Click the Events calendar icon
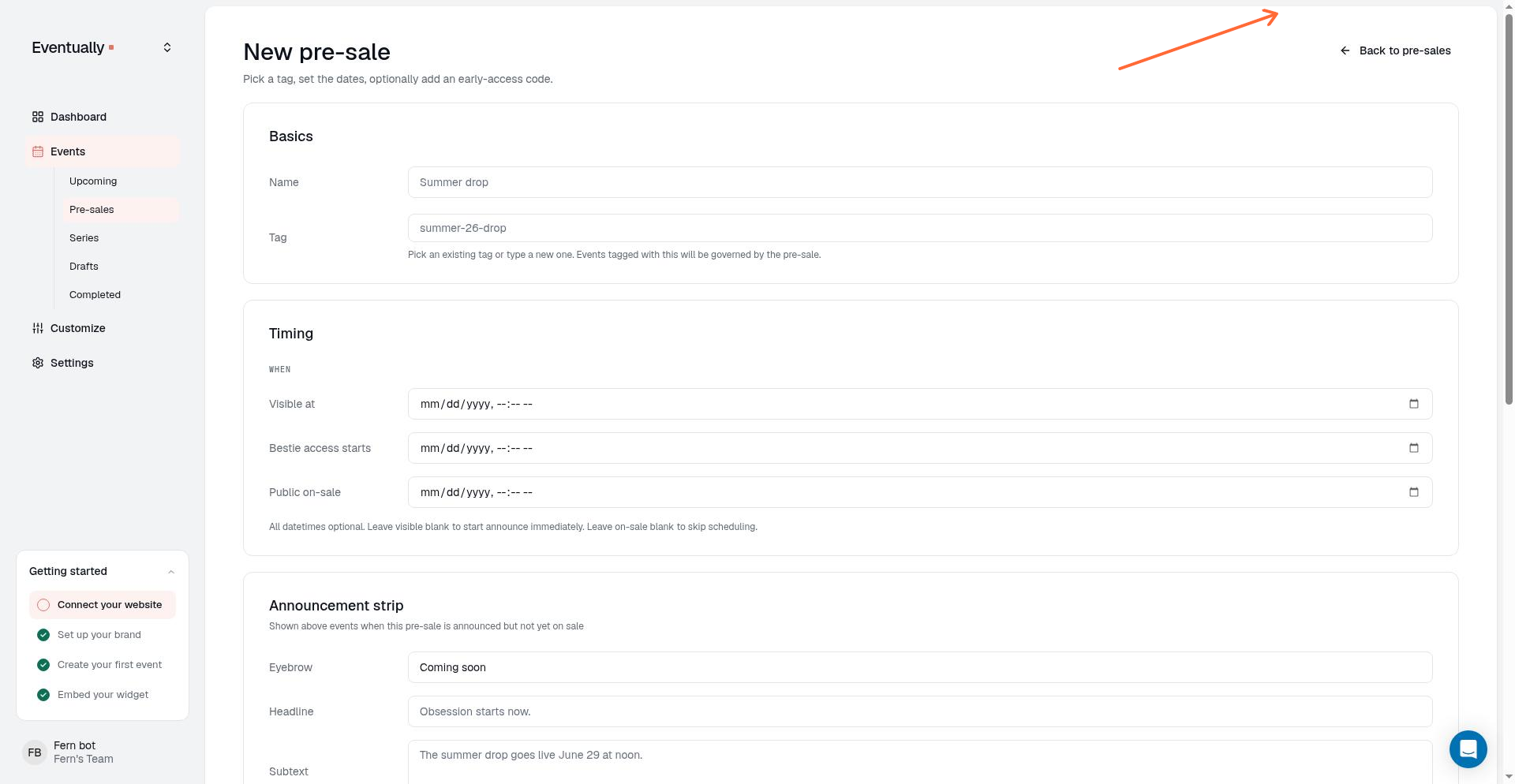Screen dimensions: 1515x784 38,151
